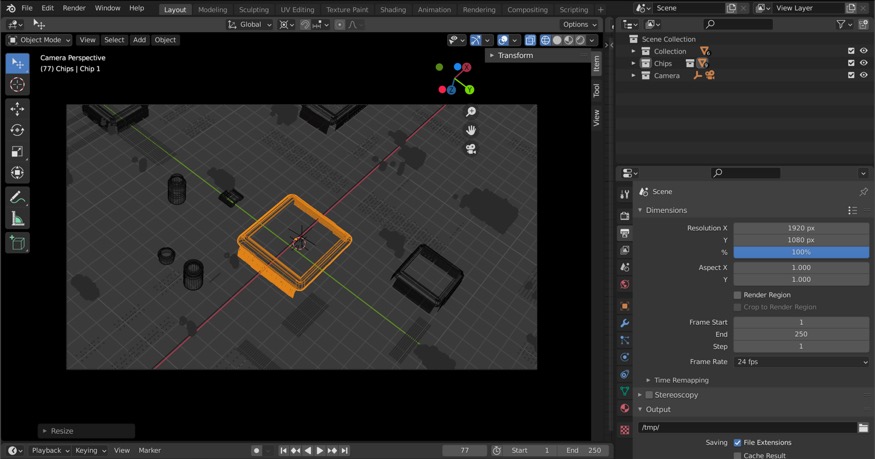This screenshot has height=459, width=875.
Task: Click the Options button in header
Action: click(579, 24)
